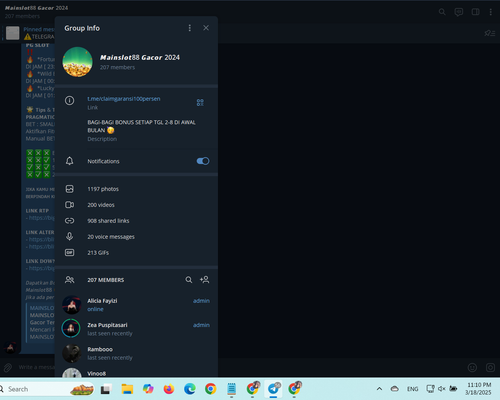Open the taskbar clock and date
Image resolution: width=500 pixels, height=400 pixels.
[x=479, y=389]
